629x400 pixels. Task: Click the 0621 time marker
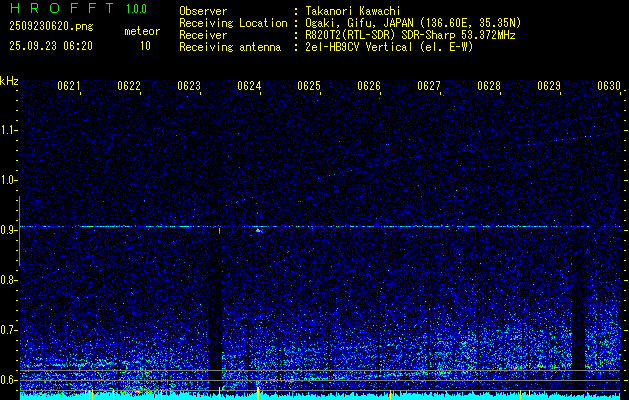pos(69,86)
